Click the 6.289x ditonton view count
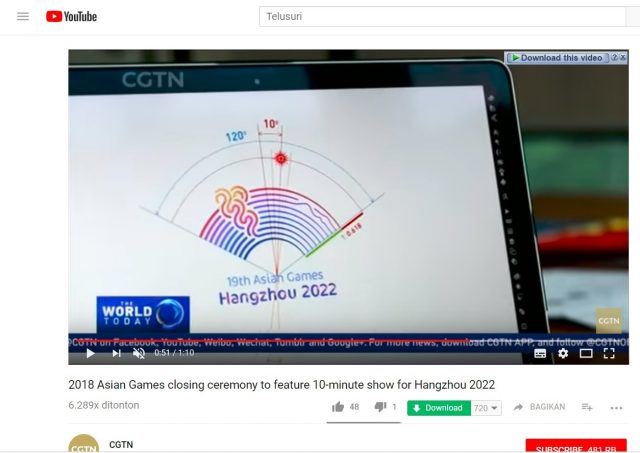The image size is (640, 453). click(x=104, y=405)
